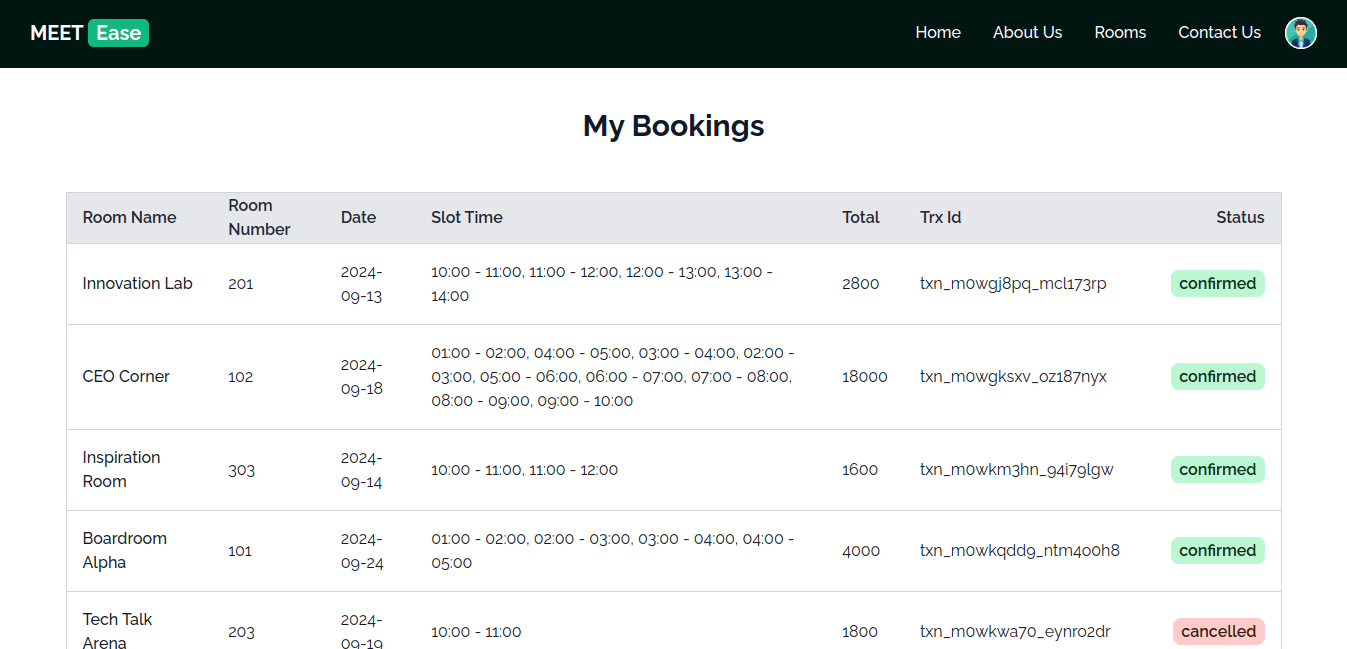Image resolution: width=1347 pixels, height=649 pixels.
Task: Click the My Bookings heading
Action: tap(673, 126)
